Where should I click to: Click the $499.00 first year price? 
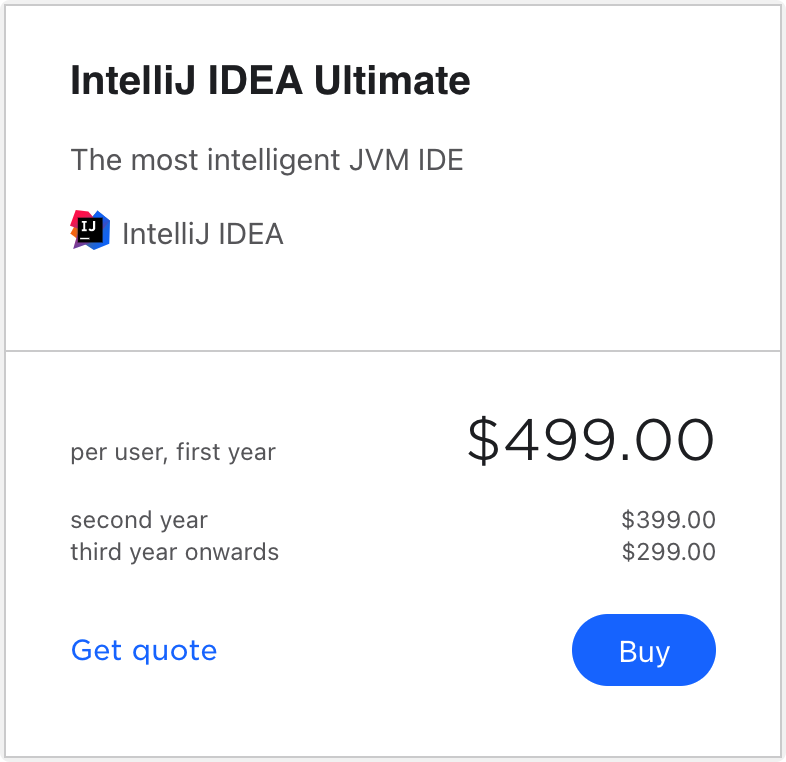click(x=591, y=440)
